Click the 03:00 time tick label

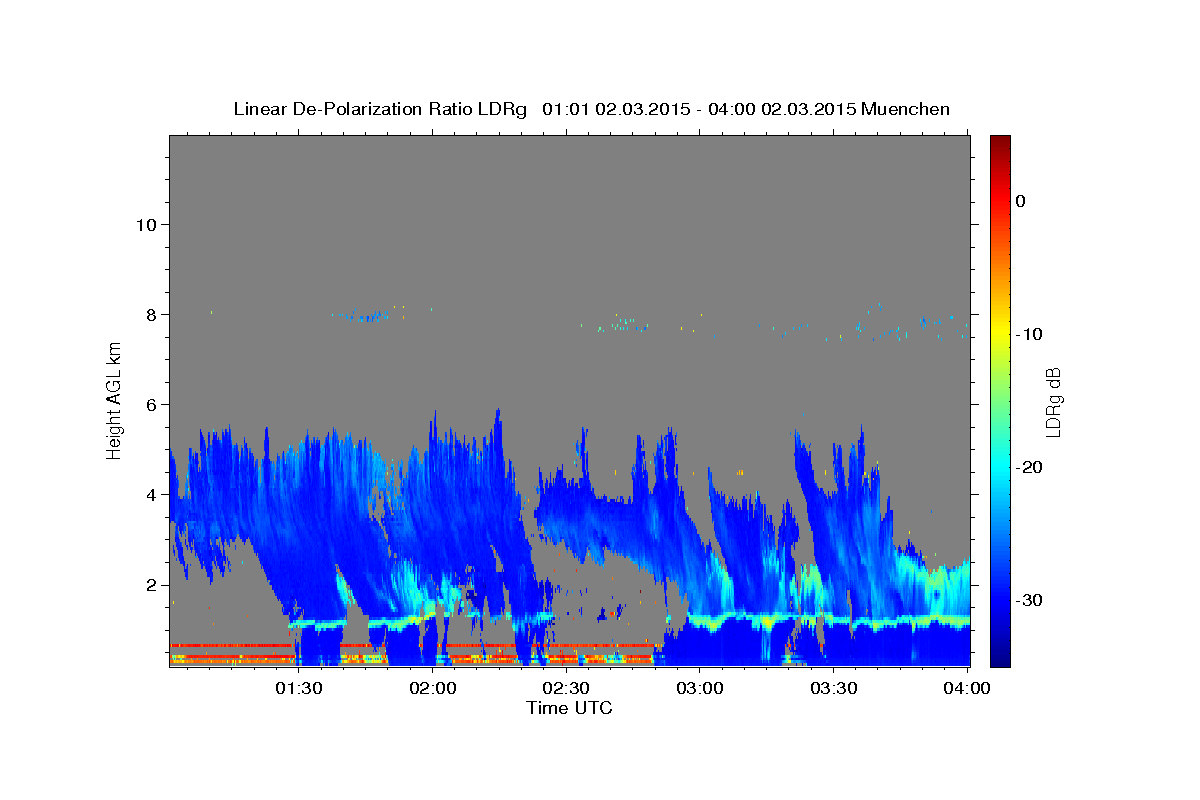point(700,690)
